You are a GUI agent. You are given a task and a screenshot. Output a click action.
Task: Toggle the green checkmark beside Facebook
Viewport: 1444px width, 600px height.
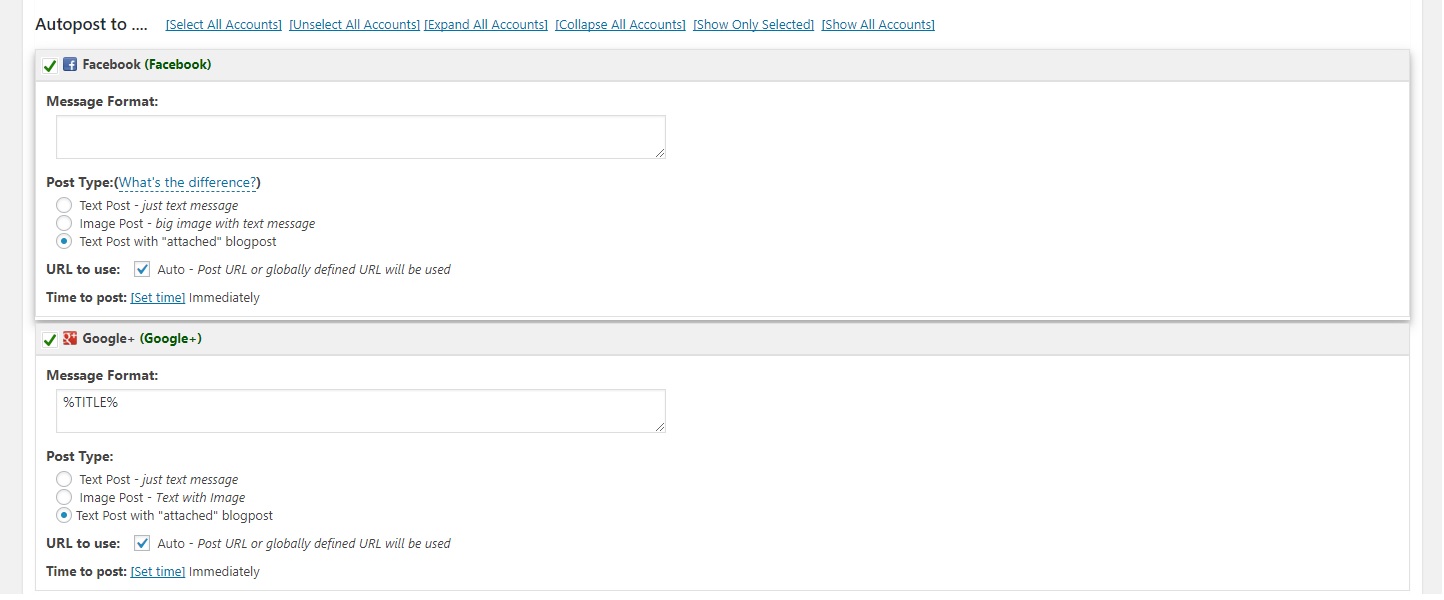click(50, 66)
